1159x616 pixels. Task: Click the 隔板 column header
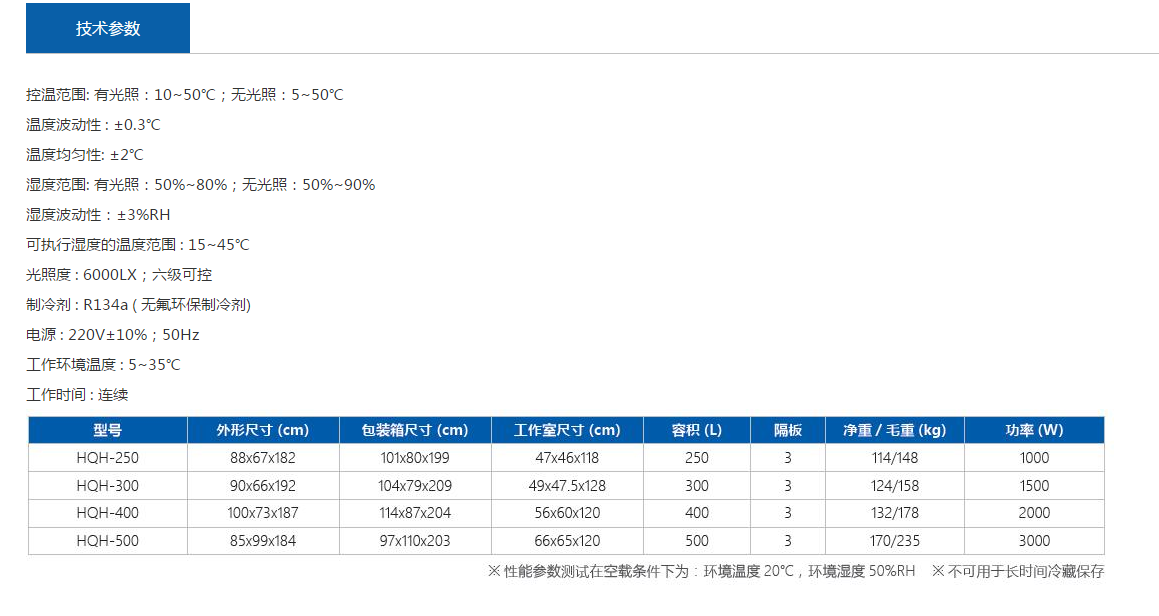click(788, 430)
